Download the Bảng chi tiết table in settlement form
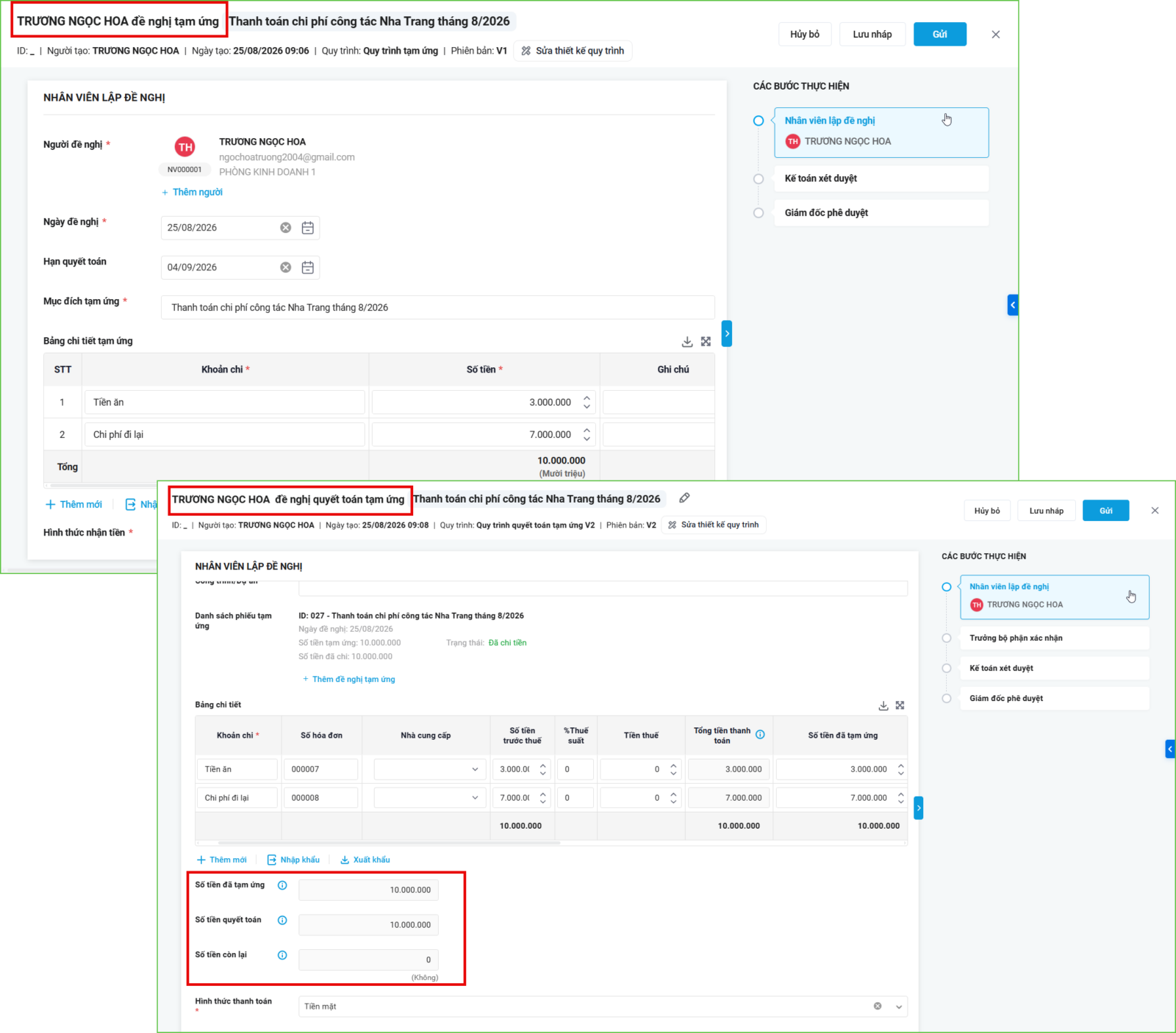The image size is (1176, 1033). 883,705
